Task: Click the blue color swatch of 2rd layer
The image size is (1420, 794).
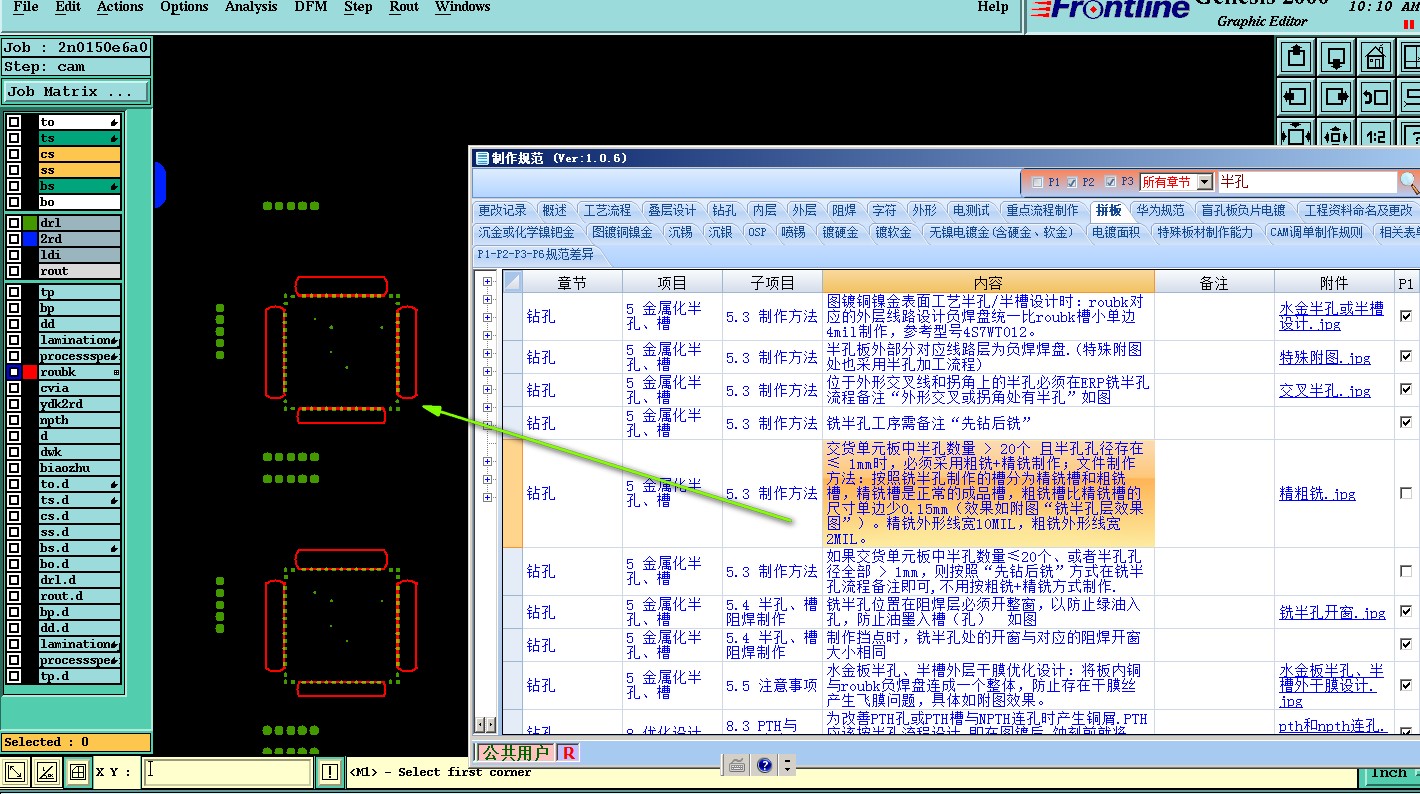Action: click(30, 239)
